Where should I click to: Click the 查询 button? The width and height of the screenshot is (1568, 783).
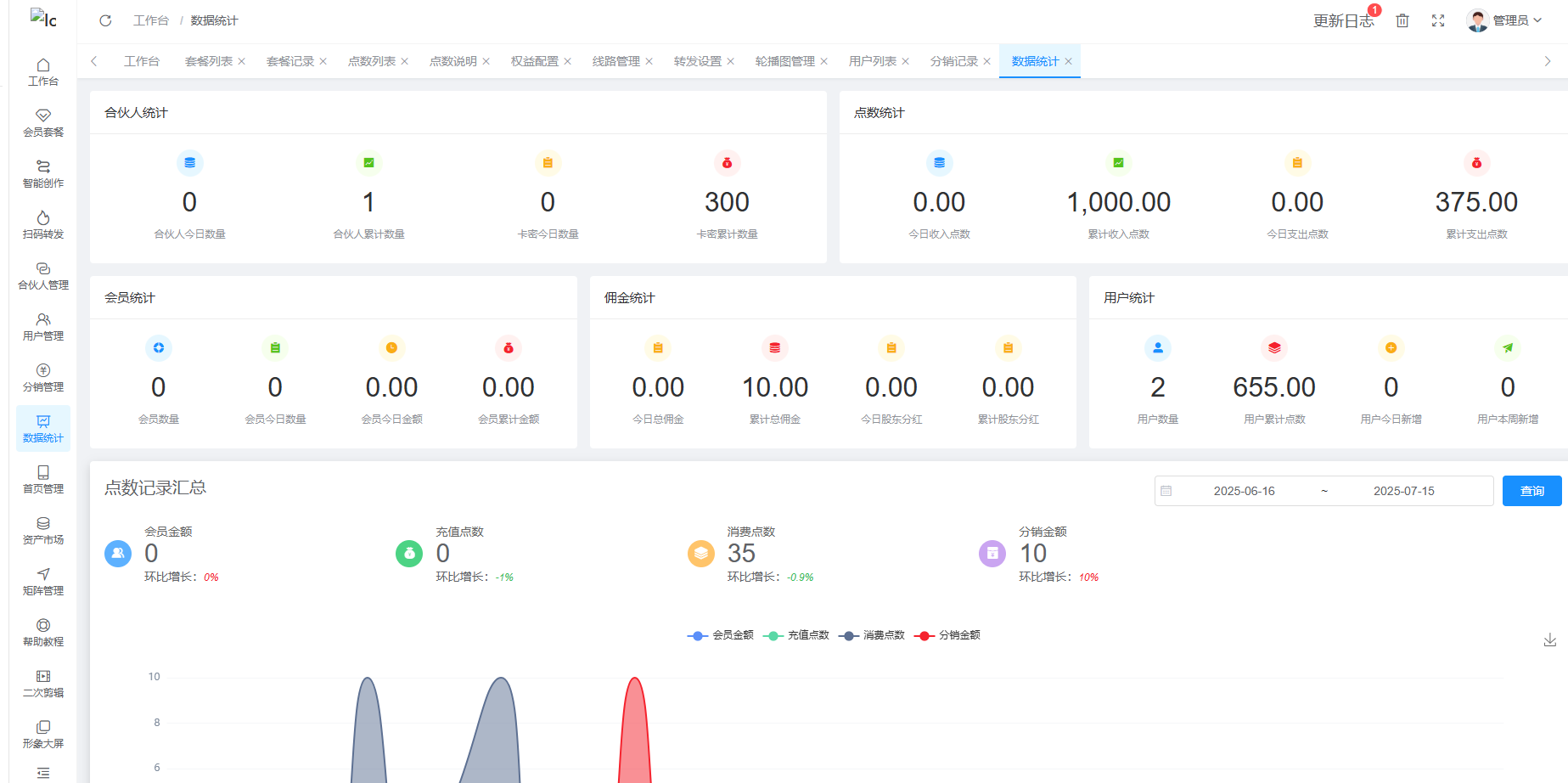pyautogui.click(x=1531, y=491)
